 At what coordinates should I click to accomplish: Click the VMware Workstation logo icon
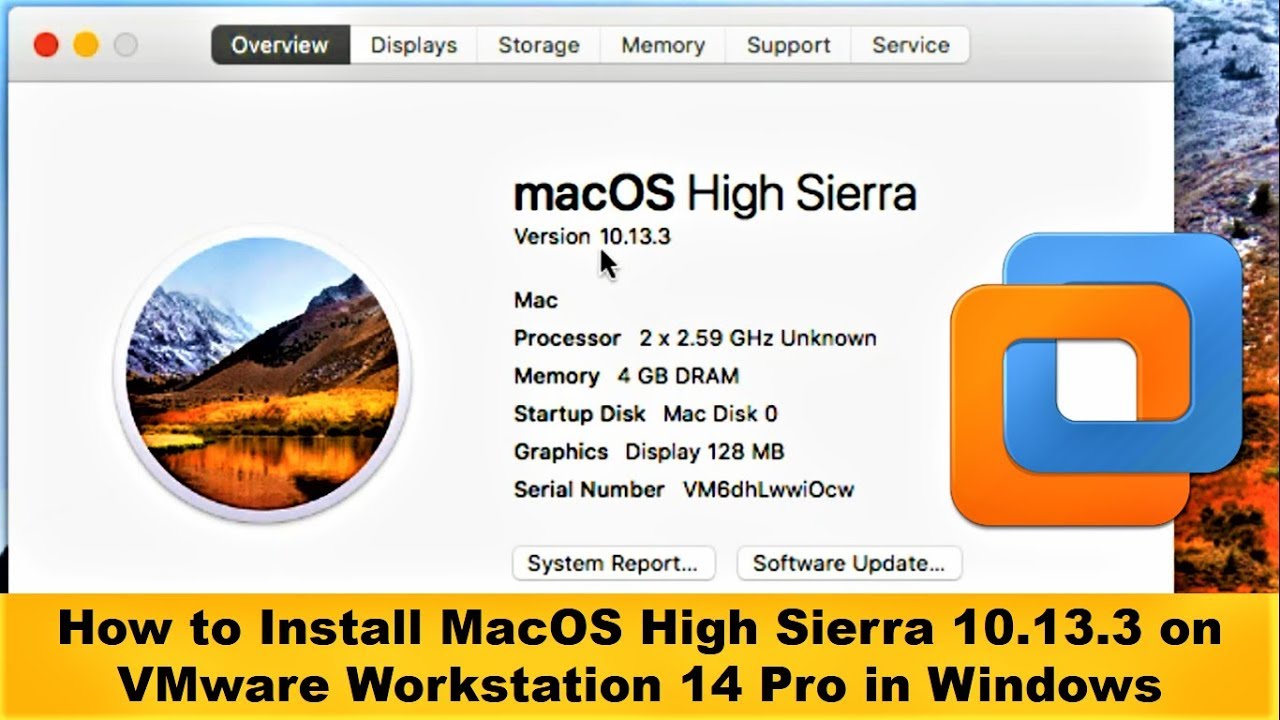[x=1096, y=380]
